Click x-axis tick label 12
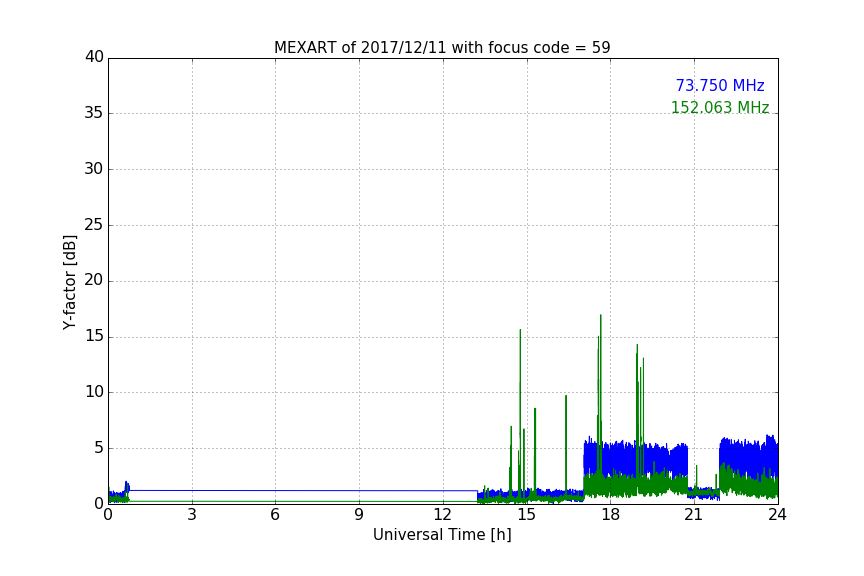Viewport: 864px width, 576px height. pos(442,515)
